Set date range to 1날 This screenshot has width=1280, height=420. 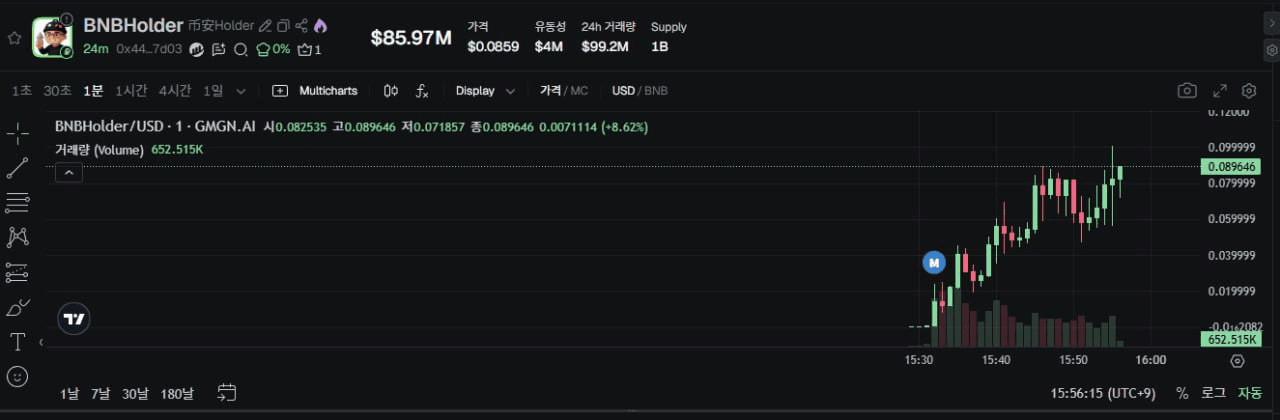[x=69, y=393]
